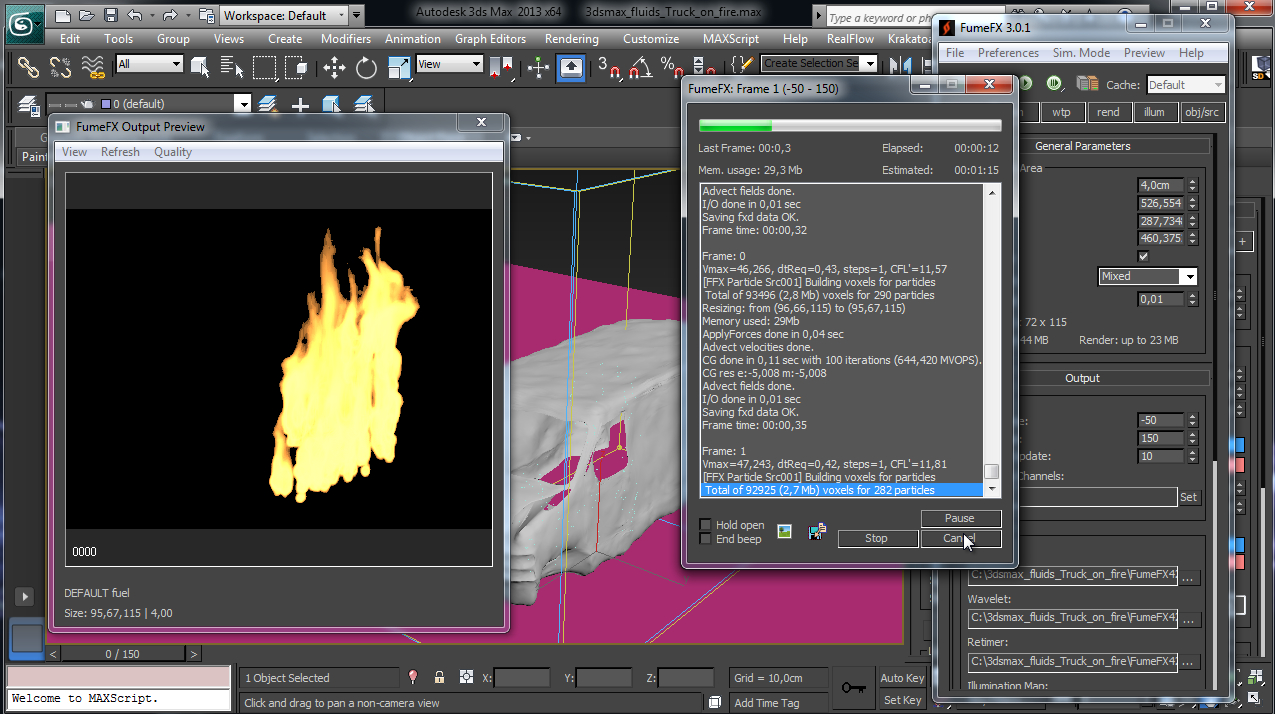Click the preview image icon in simulation dialog
This screenshot has height=714, width=1275.
(785, 531)
